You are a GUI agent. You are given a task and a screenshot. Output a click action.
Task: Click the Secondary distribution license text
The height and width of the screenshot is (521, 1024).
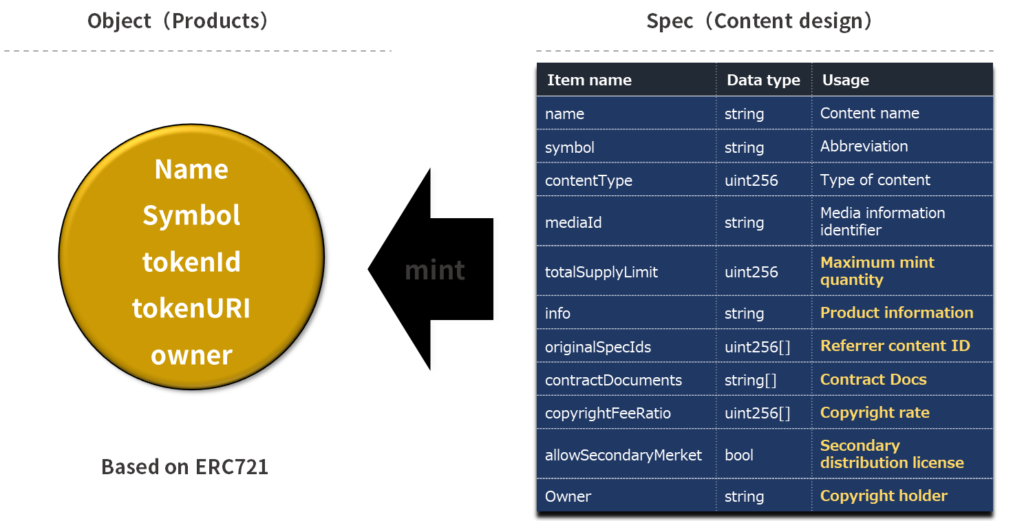(892, 454)
